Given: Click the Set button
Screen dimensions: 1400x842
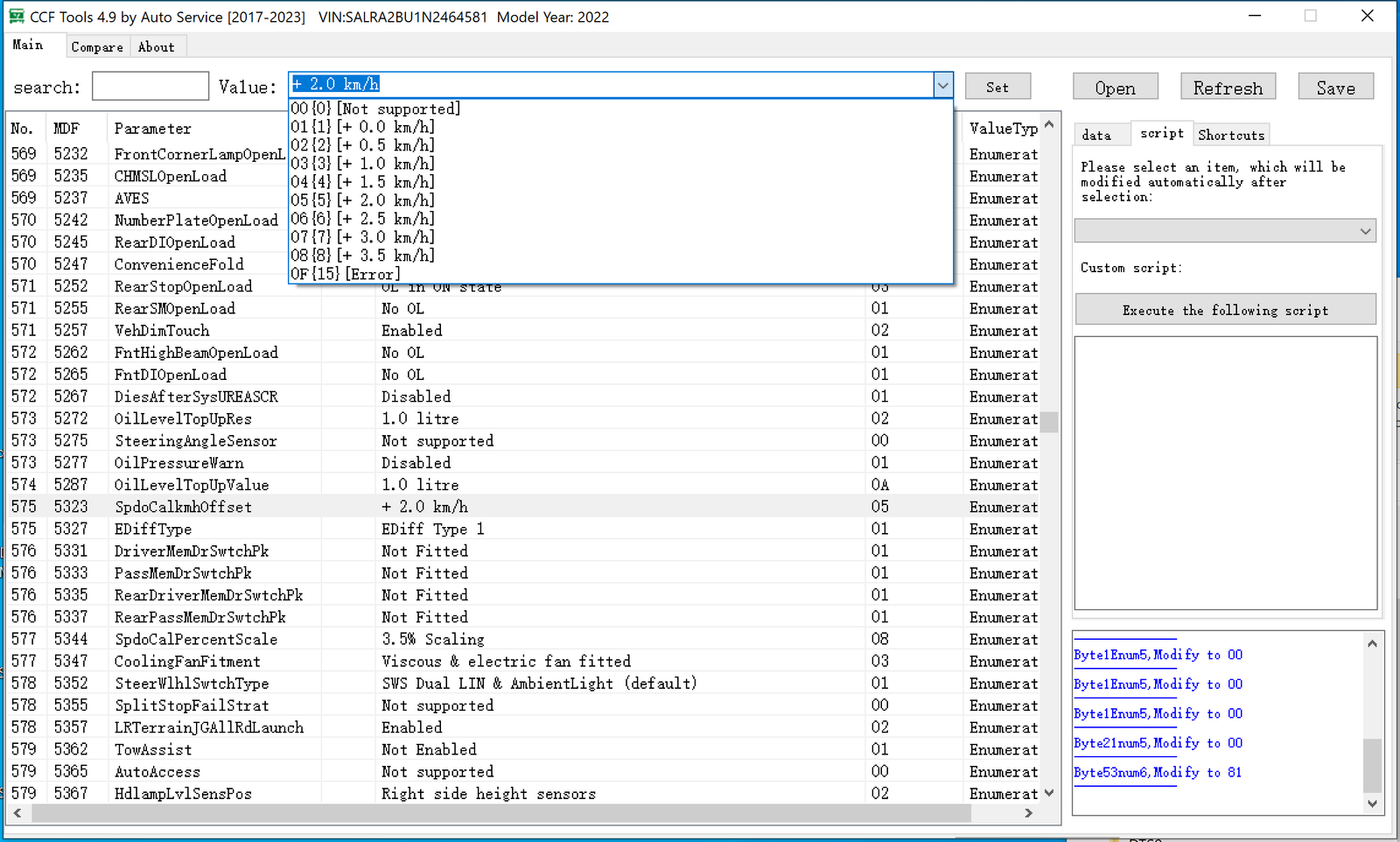Looking at the screenshot, I should pyautogui.click(x=997, y=87).
